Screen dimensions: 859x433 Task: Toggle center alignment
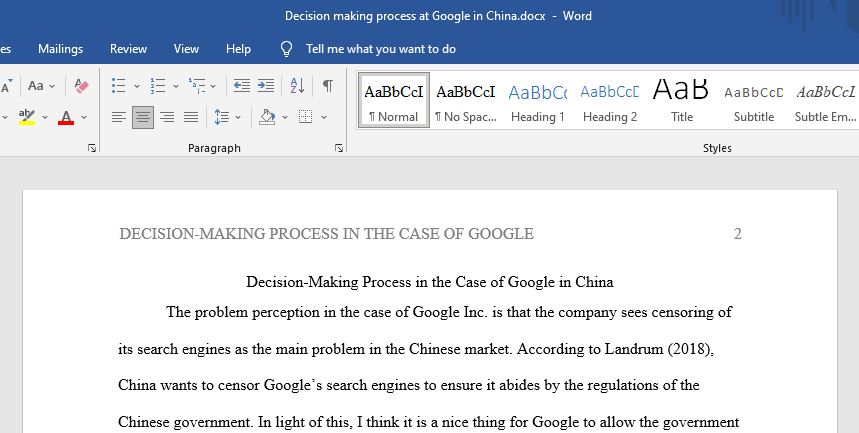coord(143,117)
